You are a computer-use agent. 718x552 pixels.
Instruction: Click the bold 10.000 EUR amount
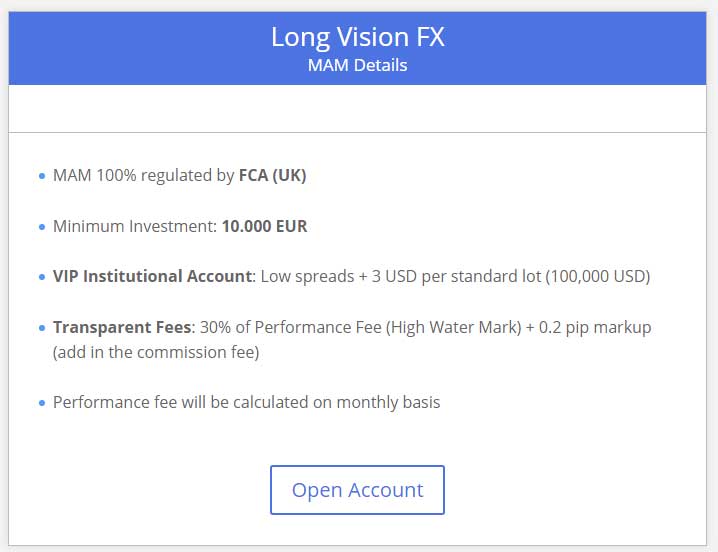[x=264, y=226]
